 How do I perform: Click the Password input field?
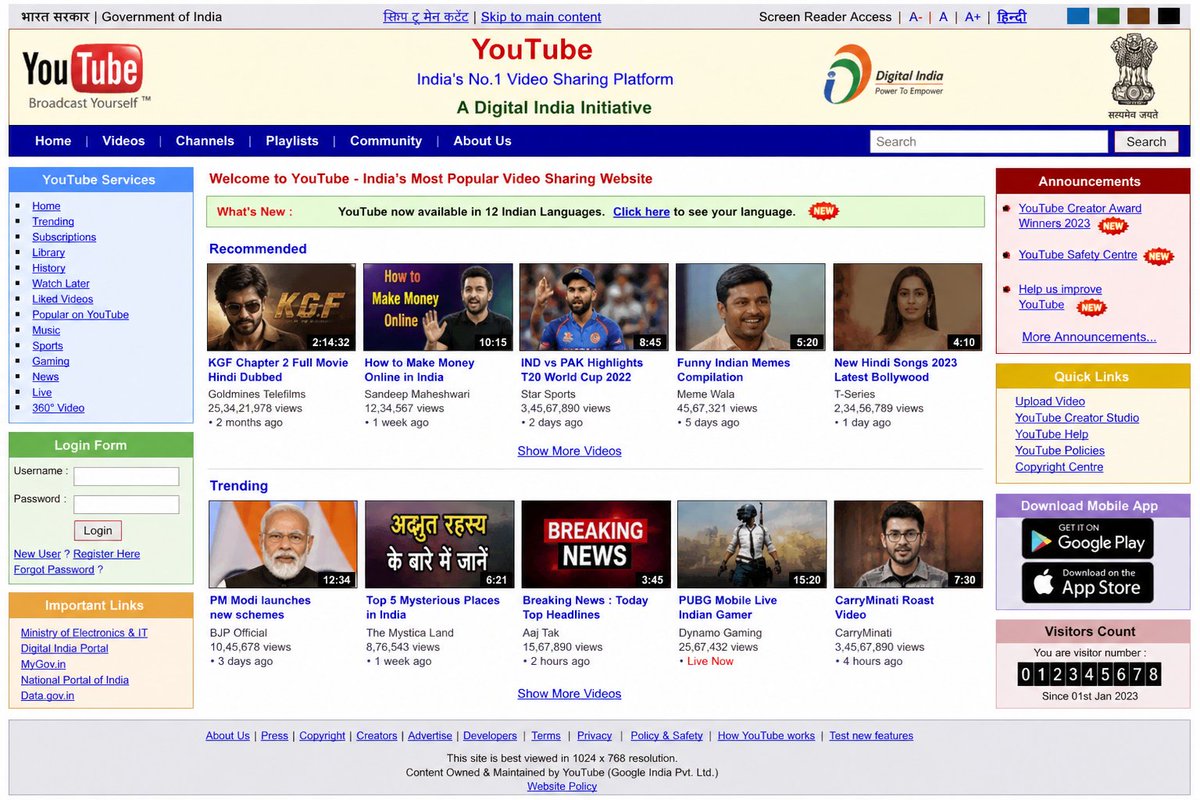click(x=126, y=504)
